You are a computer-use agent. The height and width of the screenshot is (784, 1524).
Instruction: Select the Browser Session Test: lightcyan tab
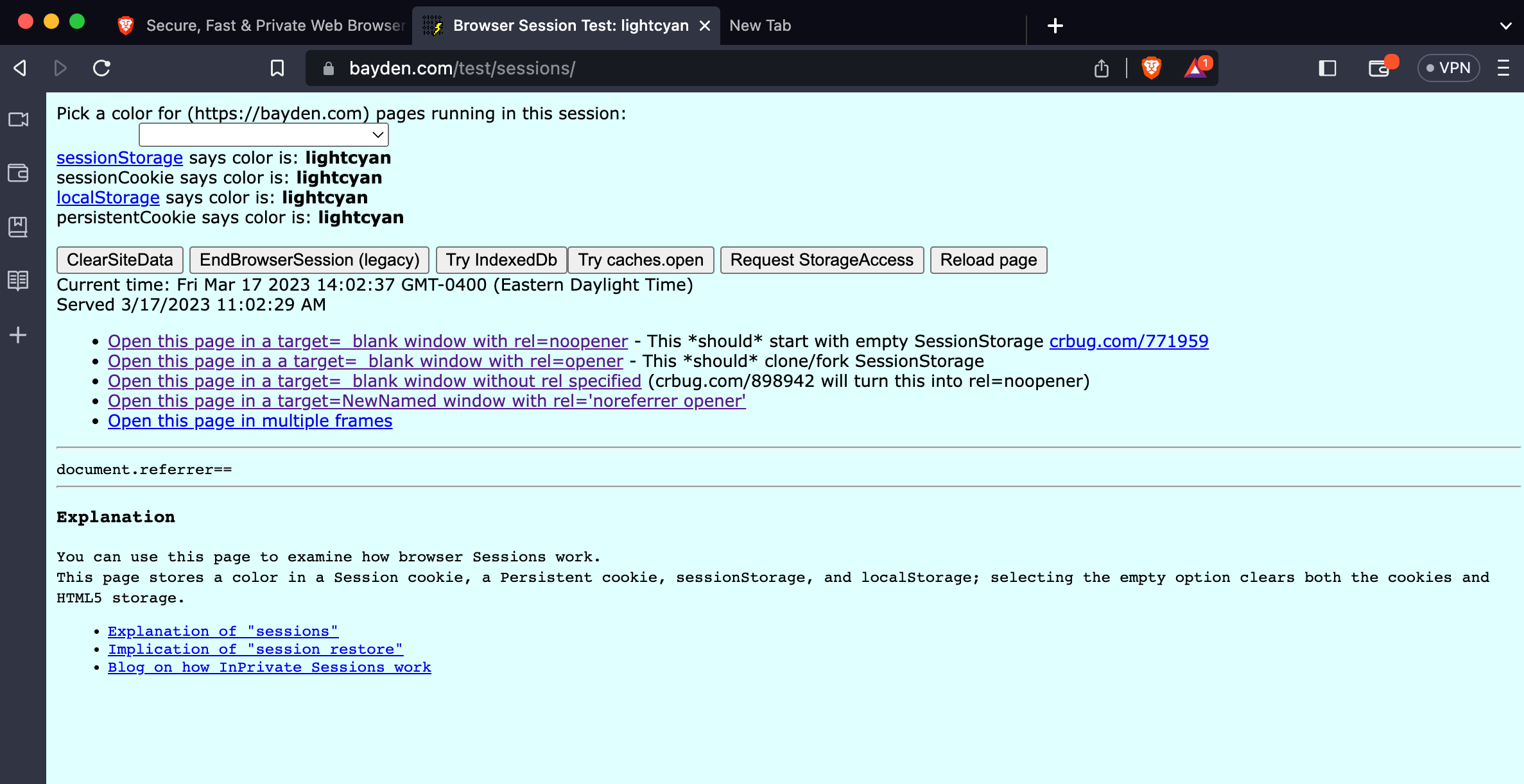(x=565, y=26)
